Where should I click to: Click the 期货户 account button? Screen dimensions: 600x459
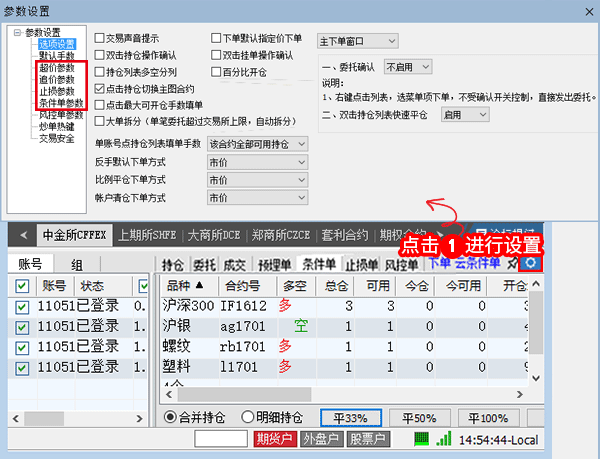[x=273, y=440]
